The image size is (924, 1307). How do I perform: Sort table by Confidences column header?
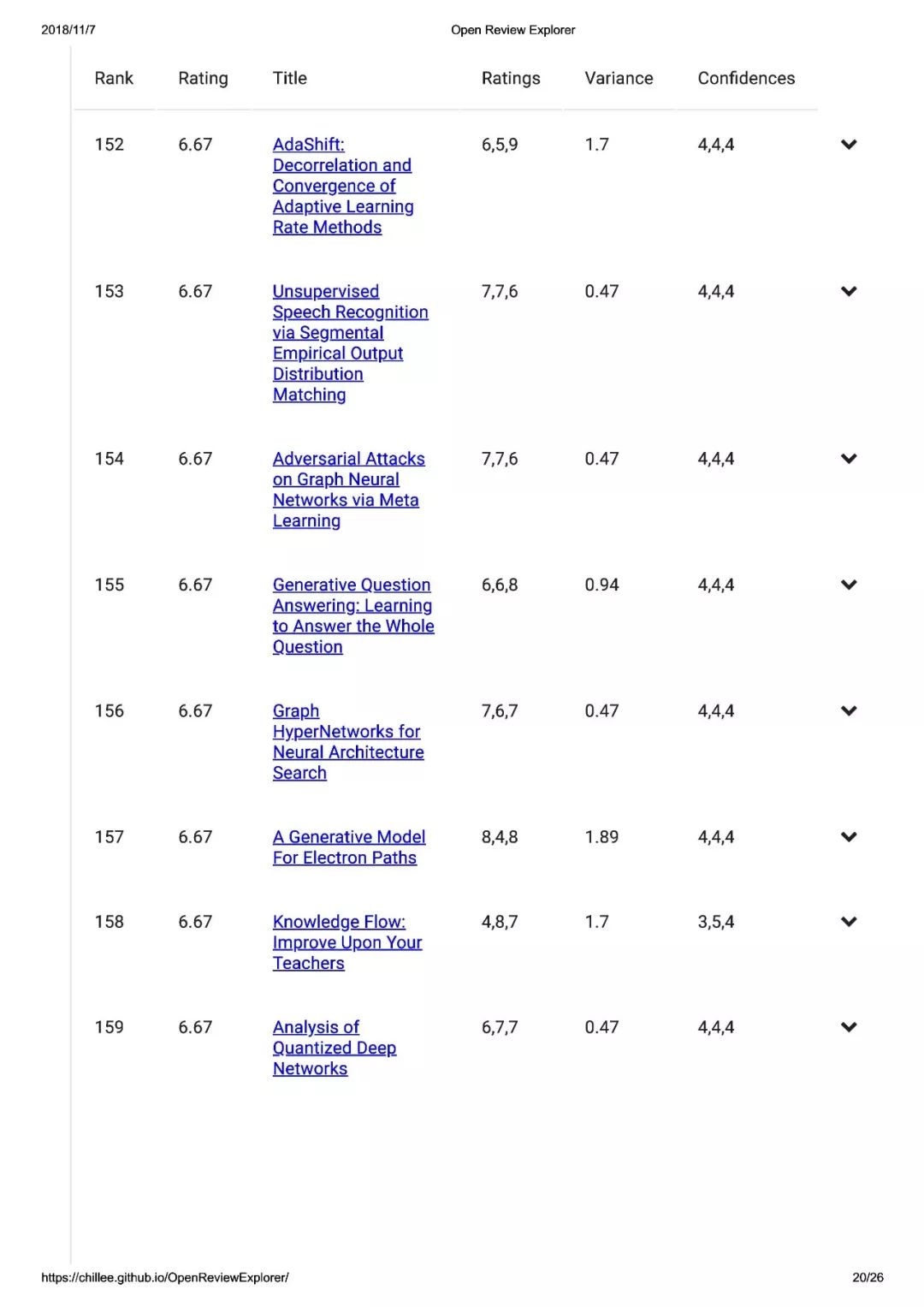pyautogui.click(x=746, y=78)
